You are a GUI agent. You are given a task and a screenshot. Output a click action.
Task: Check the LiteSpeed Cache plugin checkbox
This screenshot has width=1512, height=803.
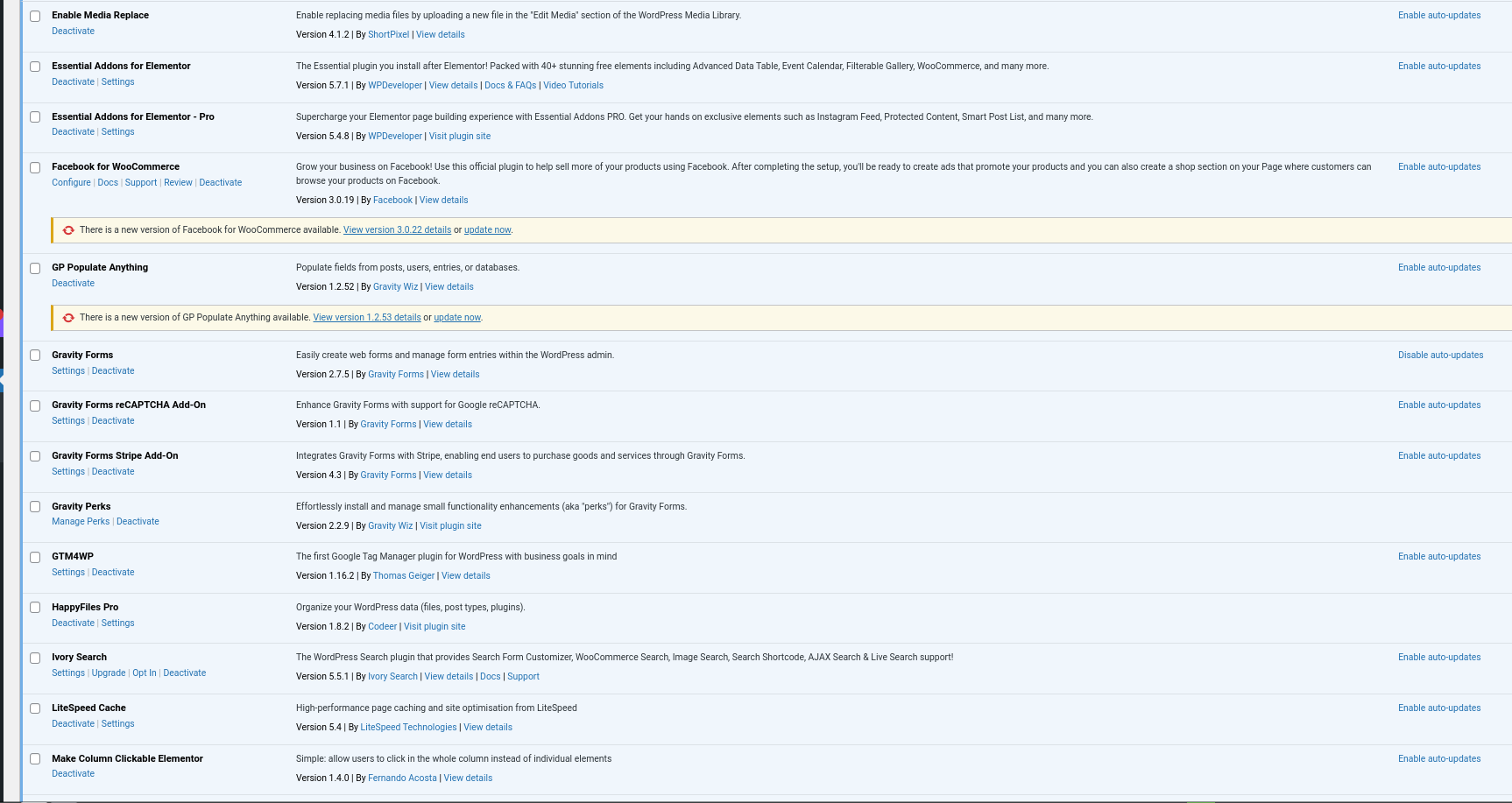coord(35,708)
